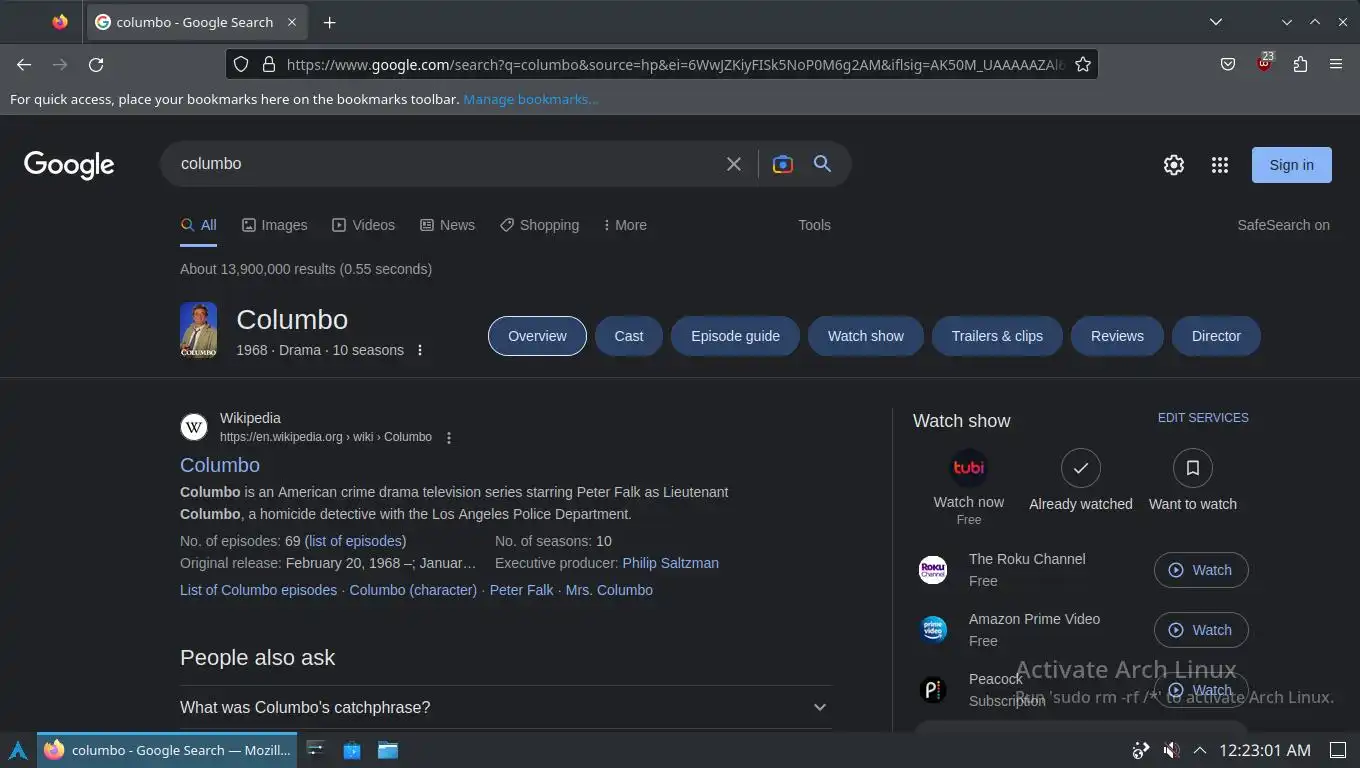Open Firefox hamburger application menu

tap(1336, 64)
